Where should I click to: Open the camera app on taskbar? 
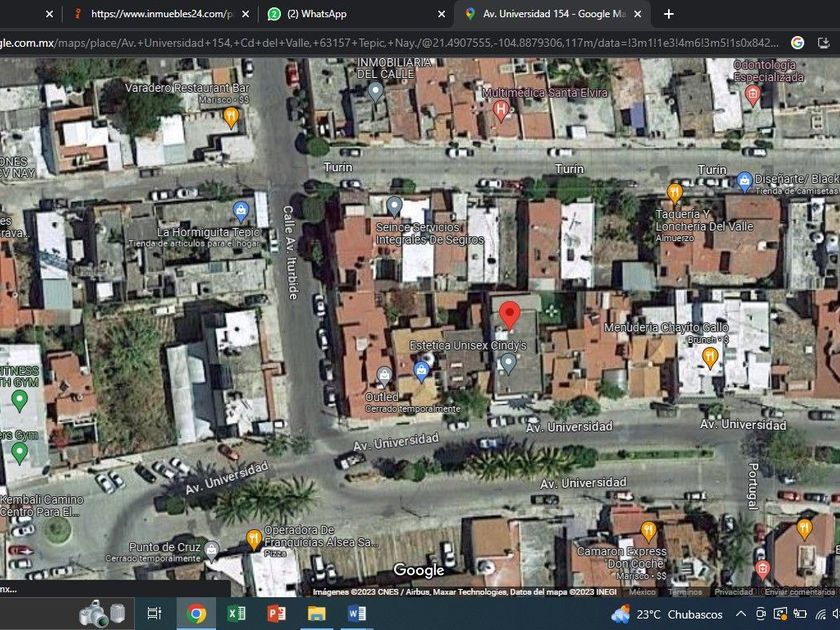[101, 613]
